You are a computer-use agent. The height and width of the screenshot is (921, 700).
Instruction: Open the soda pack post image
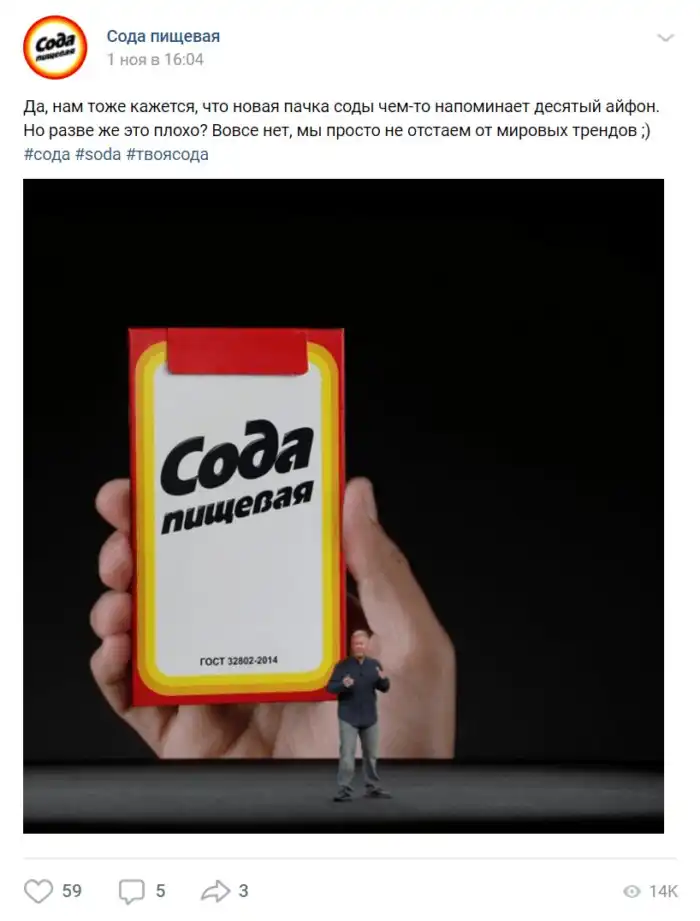(x=344, y=506)
